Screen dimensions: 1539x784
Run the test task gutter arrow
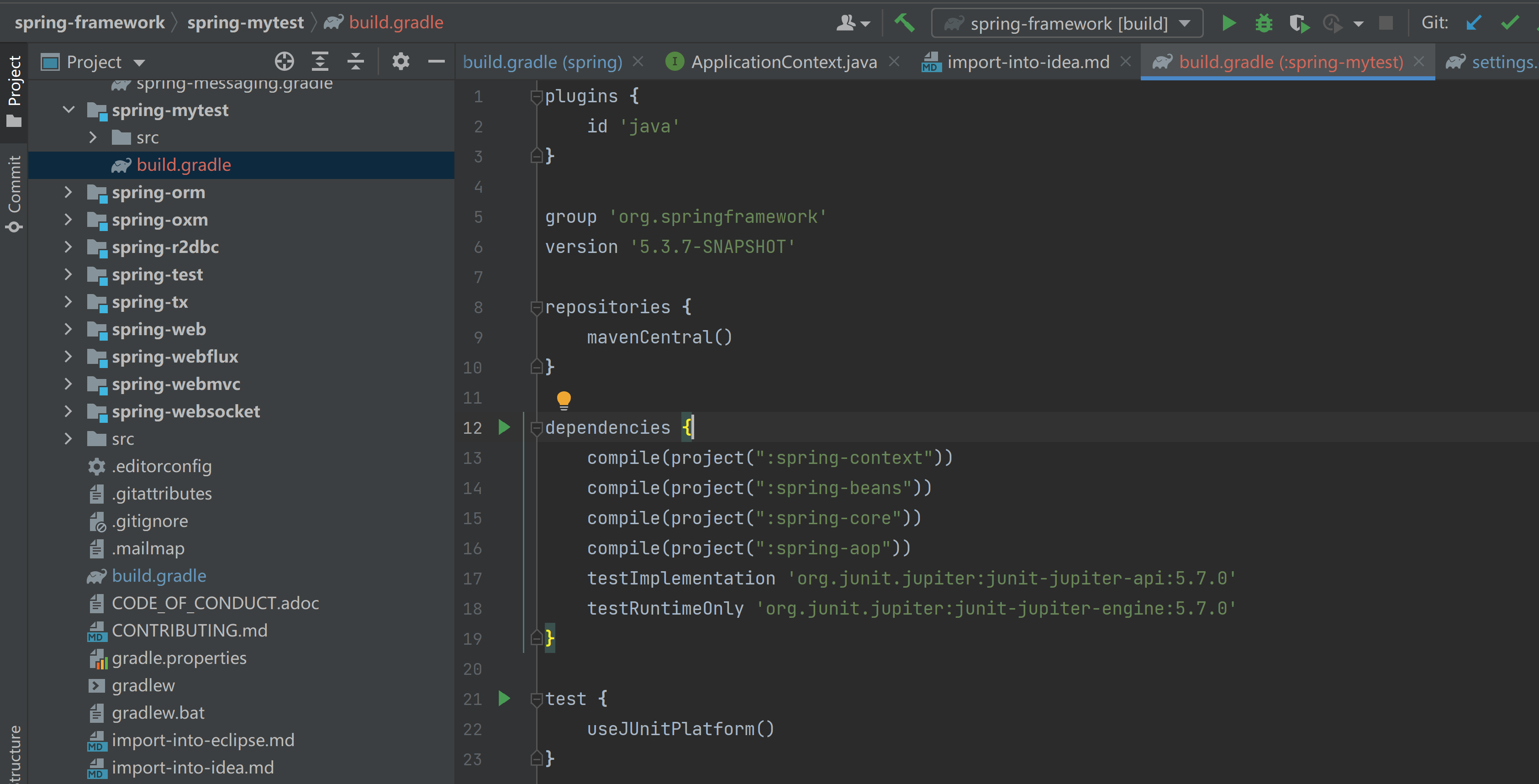pos(504,698)
